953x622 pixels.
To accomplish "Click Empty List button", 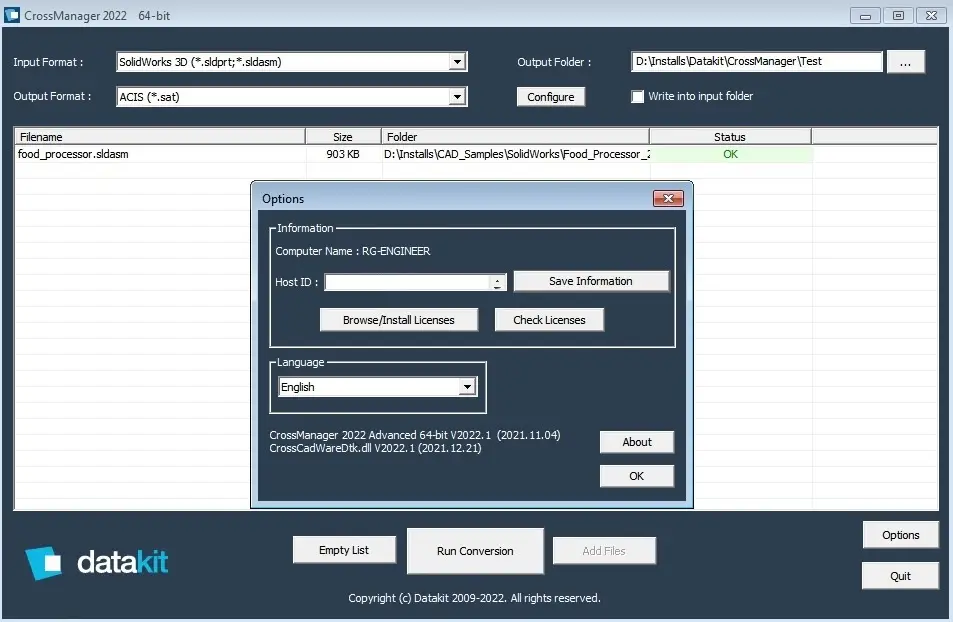I will (344, 550).
